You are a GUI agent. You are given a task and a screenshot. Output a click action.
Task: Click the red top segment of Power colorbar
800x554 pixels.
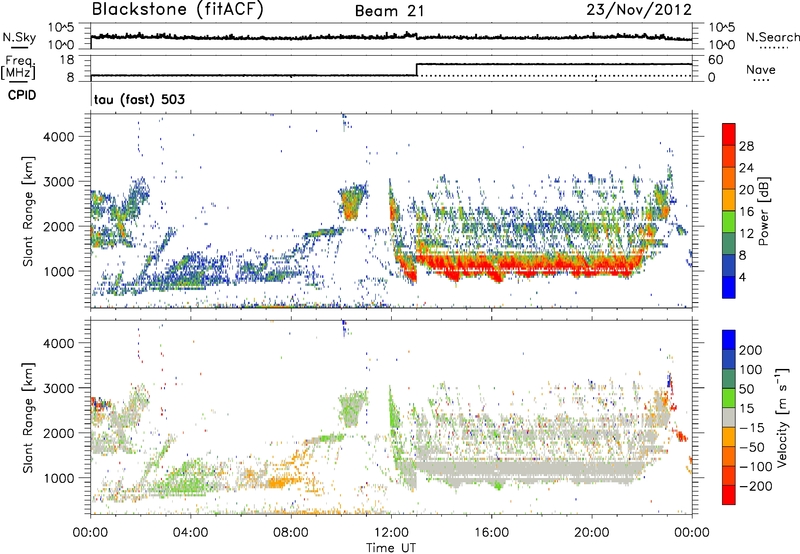[x=729, y=134]
